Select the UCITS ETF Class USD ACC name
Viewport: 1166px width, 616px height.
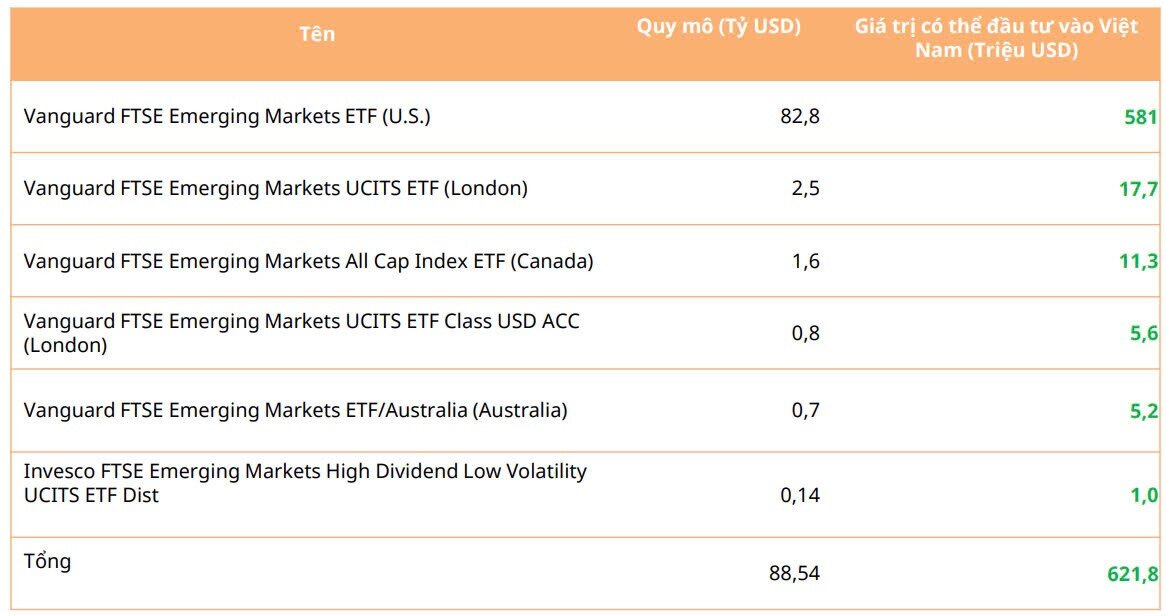click(x=301, y=333)
